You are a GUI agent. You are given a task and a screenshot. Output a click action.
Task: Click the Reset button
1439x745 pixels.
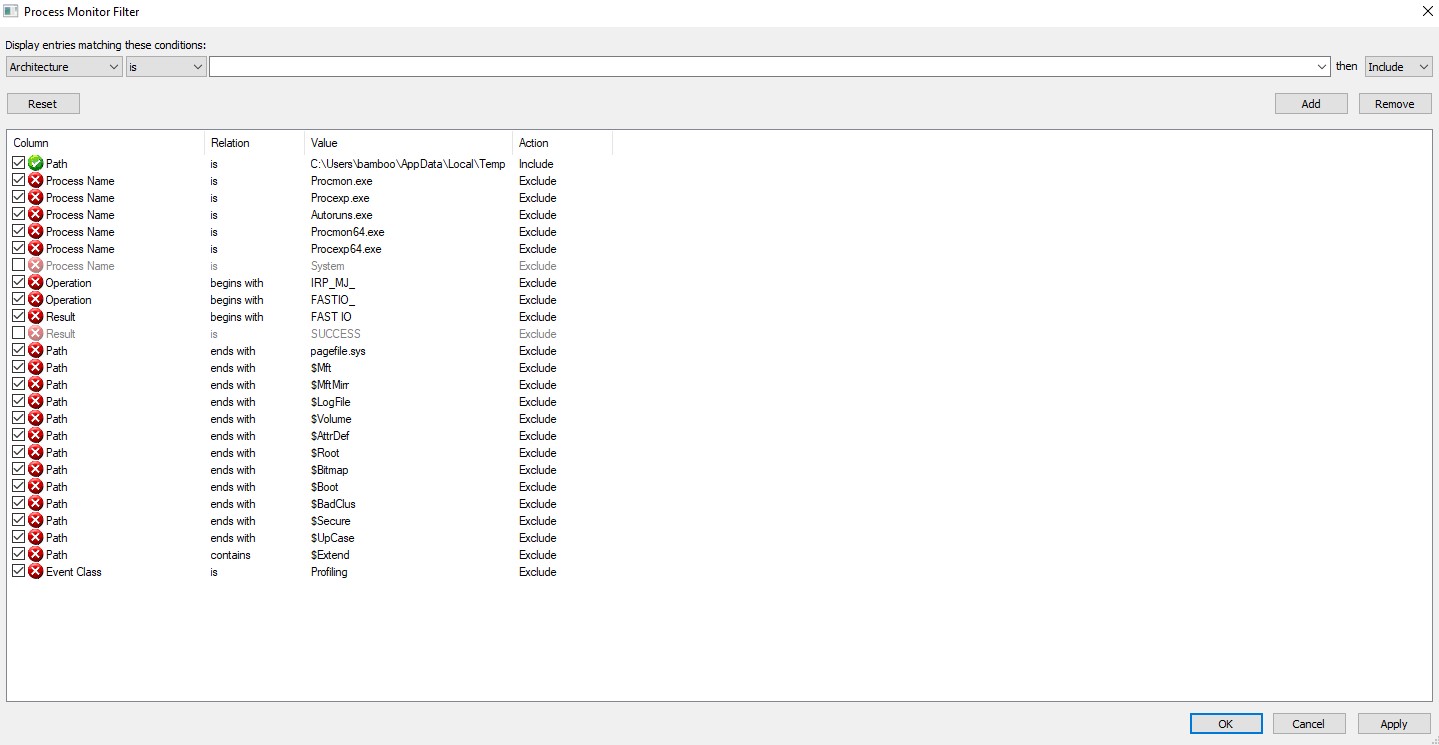point(43,104)
